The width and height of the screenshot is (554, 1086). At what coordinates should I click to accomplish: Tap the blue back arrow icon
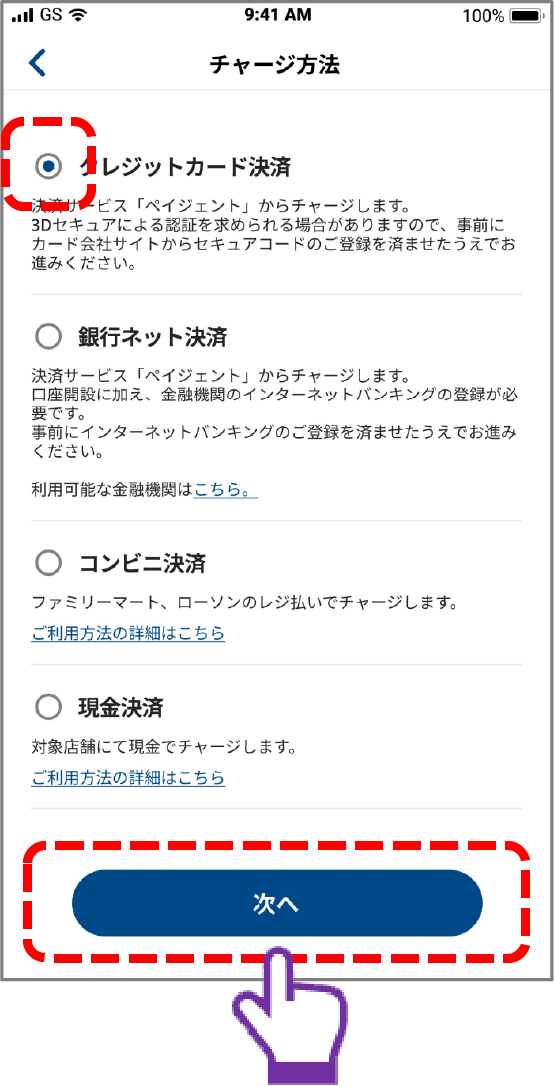click(x=37, y=63)
